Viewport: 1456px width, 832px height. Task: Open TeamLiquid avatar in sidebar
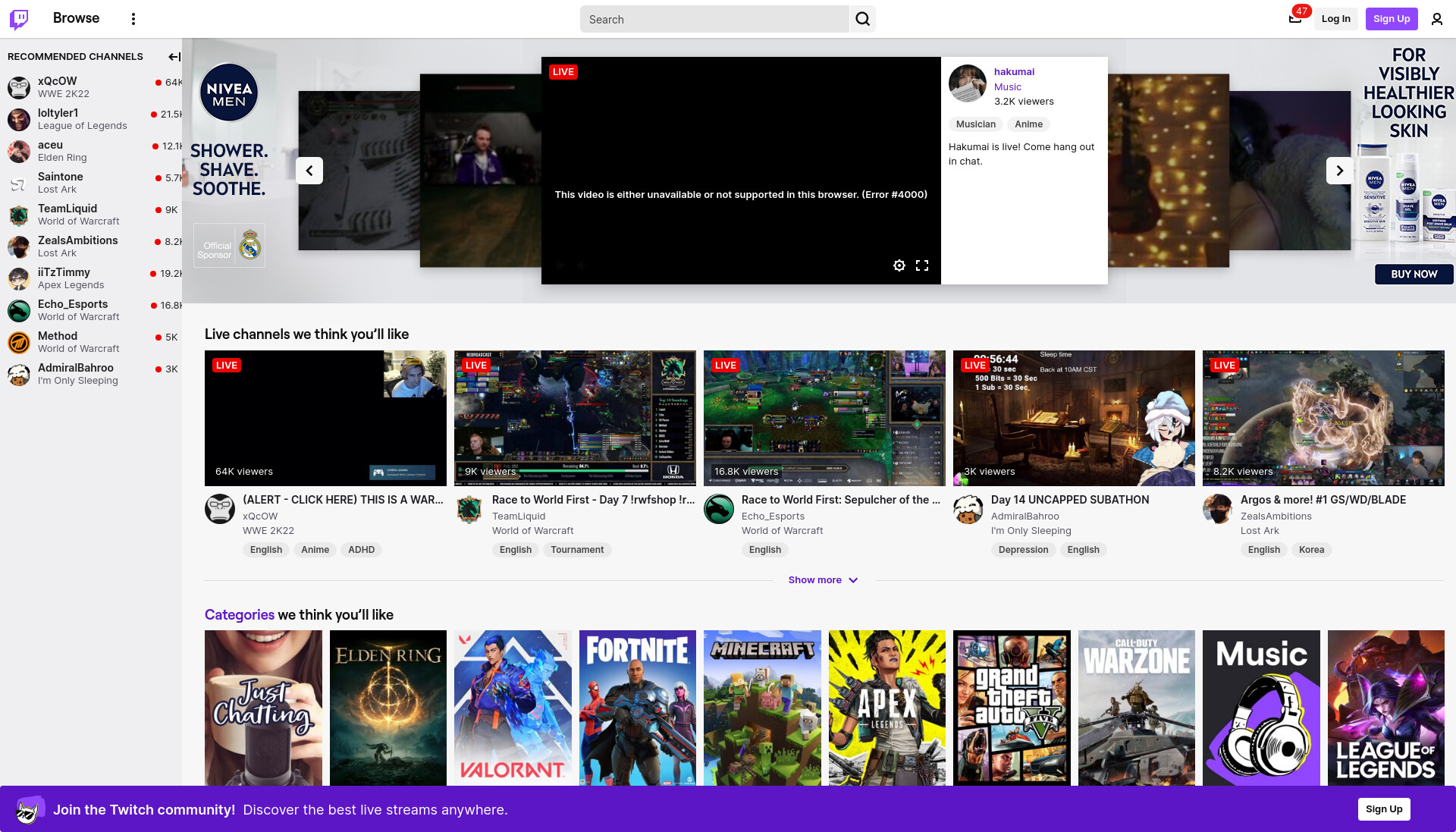tap(19, 215)
